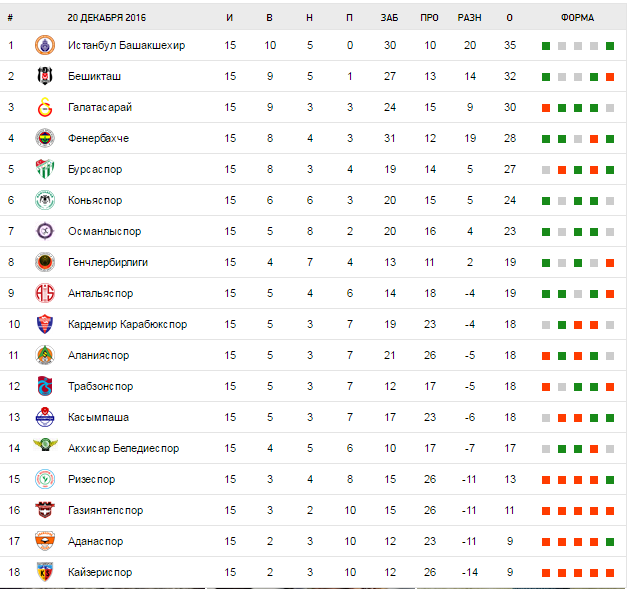629x589 pixels.
Task: Click the Adanaspor club badge
Action: pyautogui.click(x=44, y=541)
